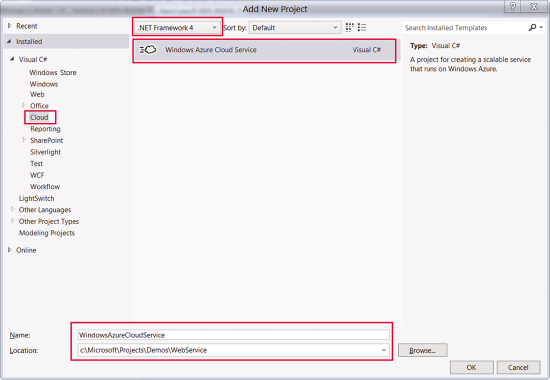Switch to small icons list view
Screen dimensions: 550x380
(x=362, y=27)
